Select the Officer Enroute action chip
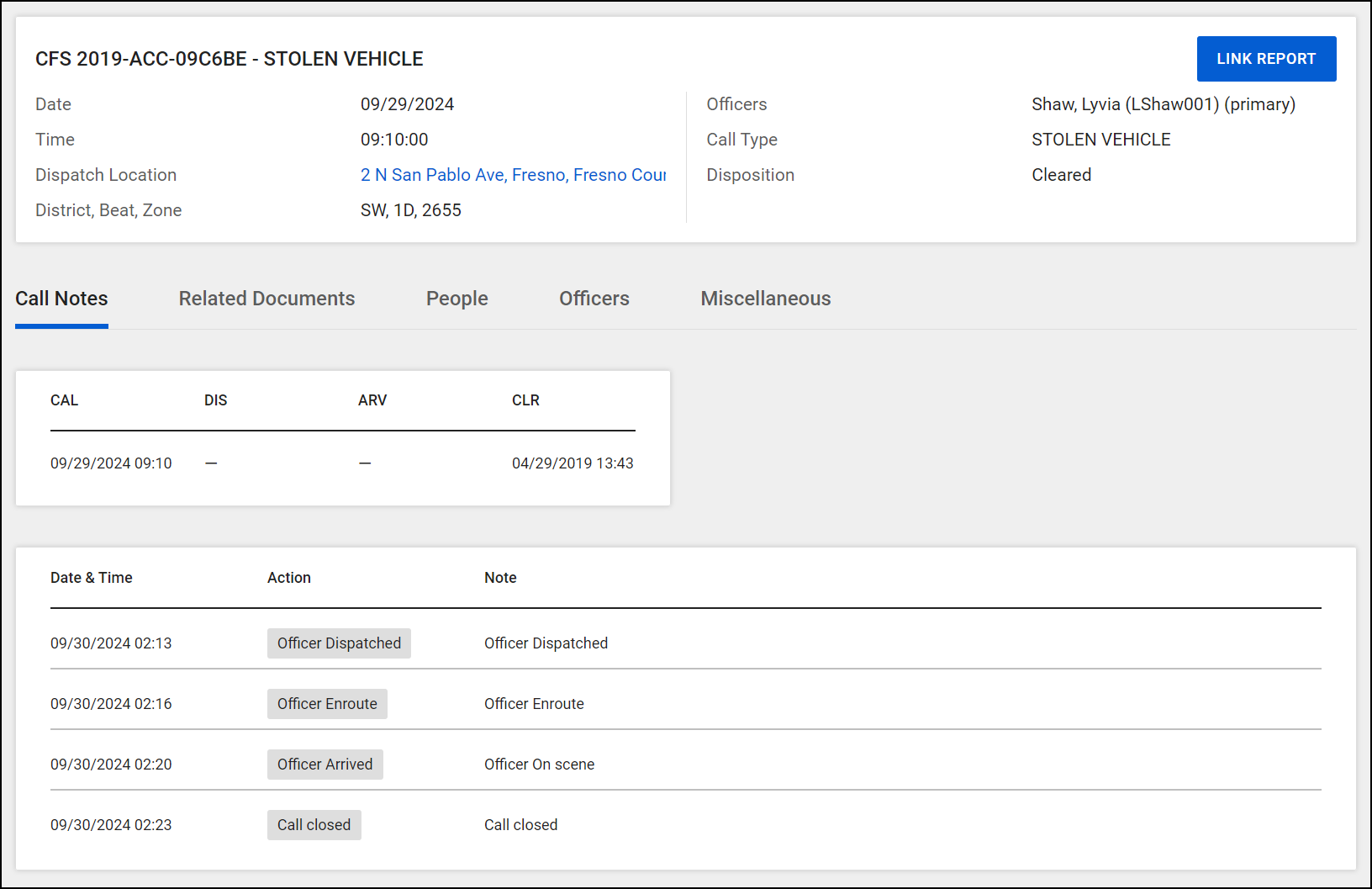Screen dimensions: 1372x889 tap(327, 703)
